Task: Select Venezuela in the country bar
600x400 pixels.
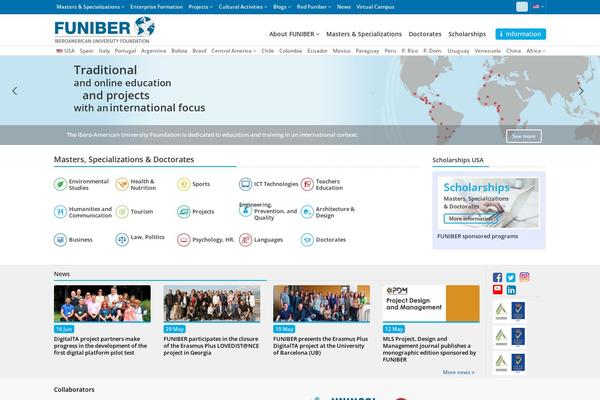Action: 488,51
